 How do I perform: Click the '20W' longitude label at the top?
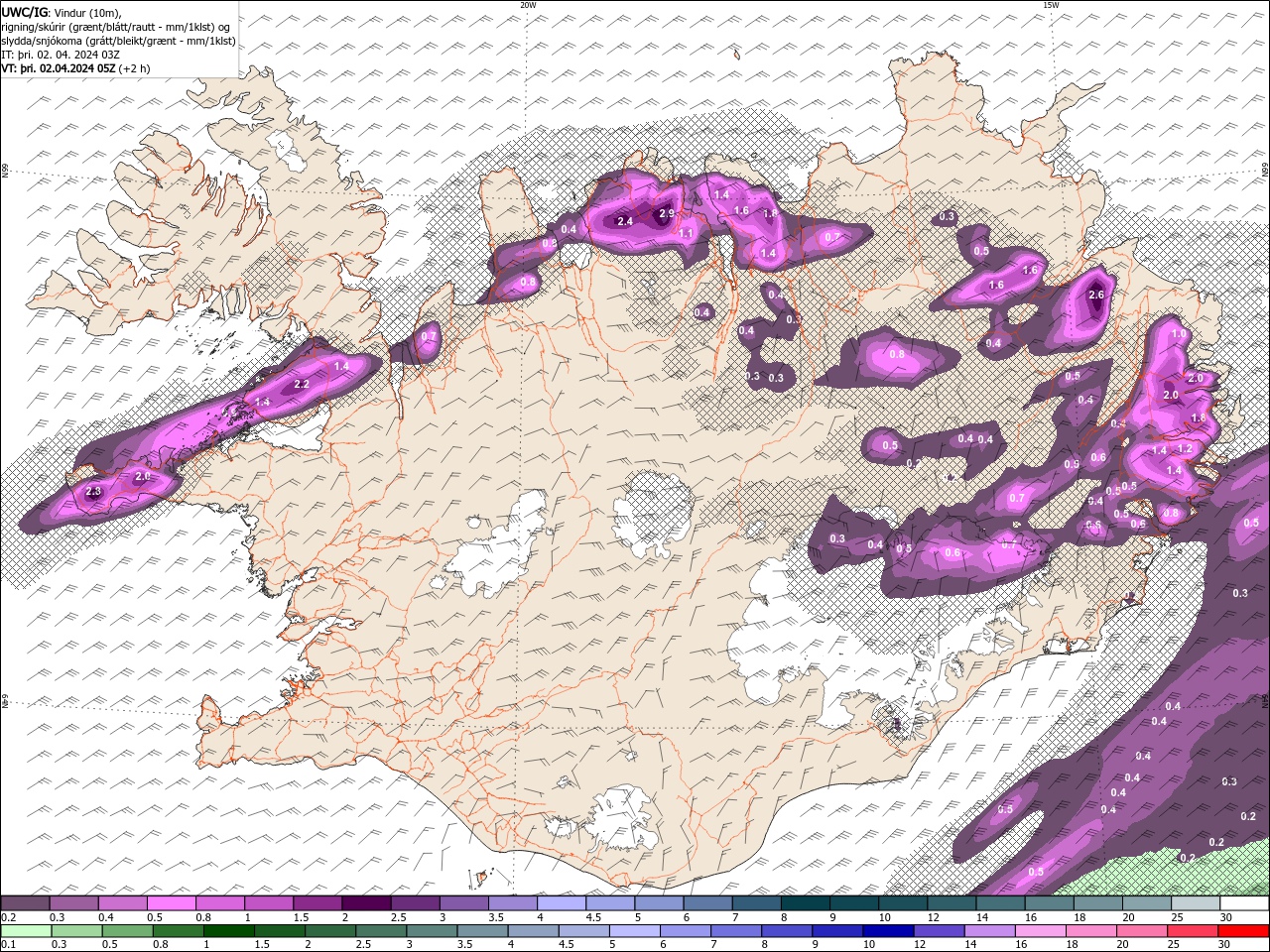tap(528, 5)
